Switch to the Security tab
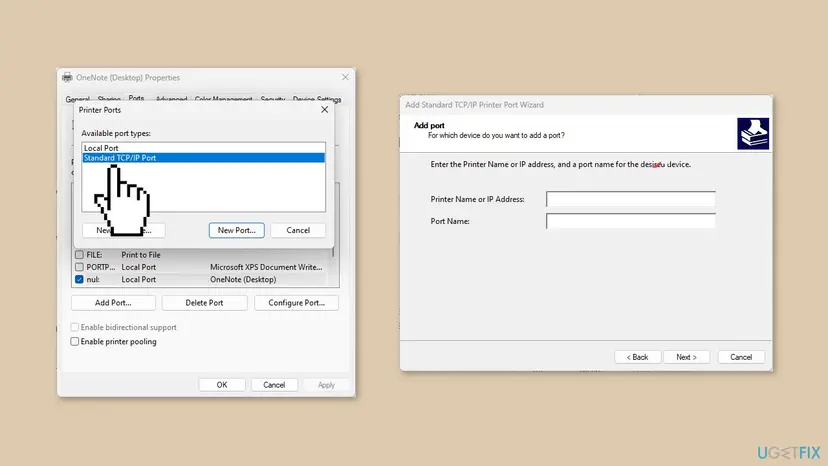Image resolution: width=828 pixels, height=466 pixels. (x=272, y=99)
